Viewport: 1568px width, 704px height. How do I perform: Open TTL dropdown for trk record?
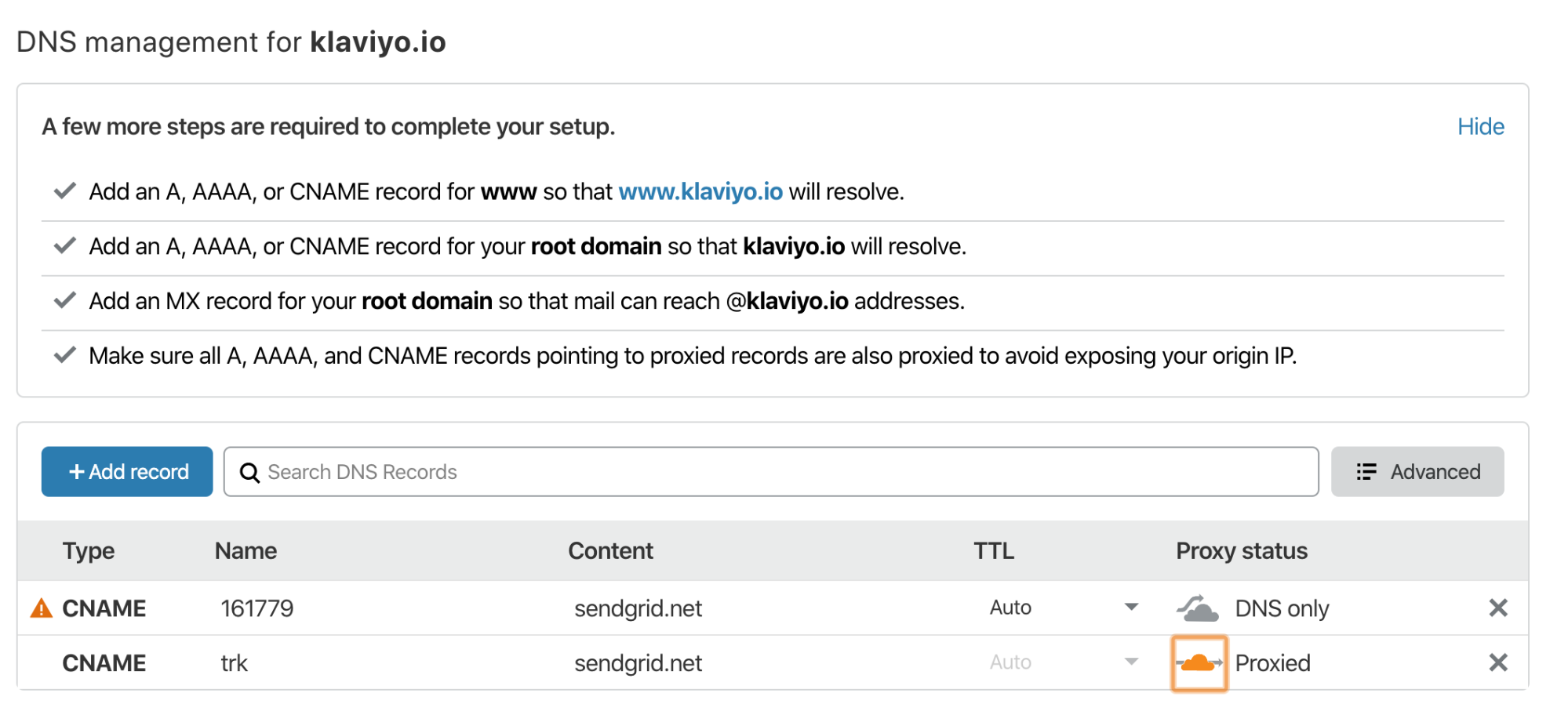(x=1063, y=662)
